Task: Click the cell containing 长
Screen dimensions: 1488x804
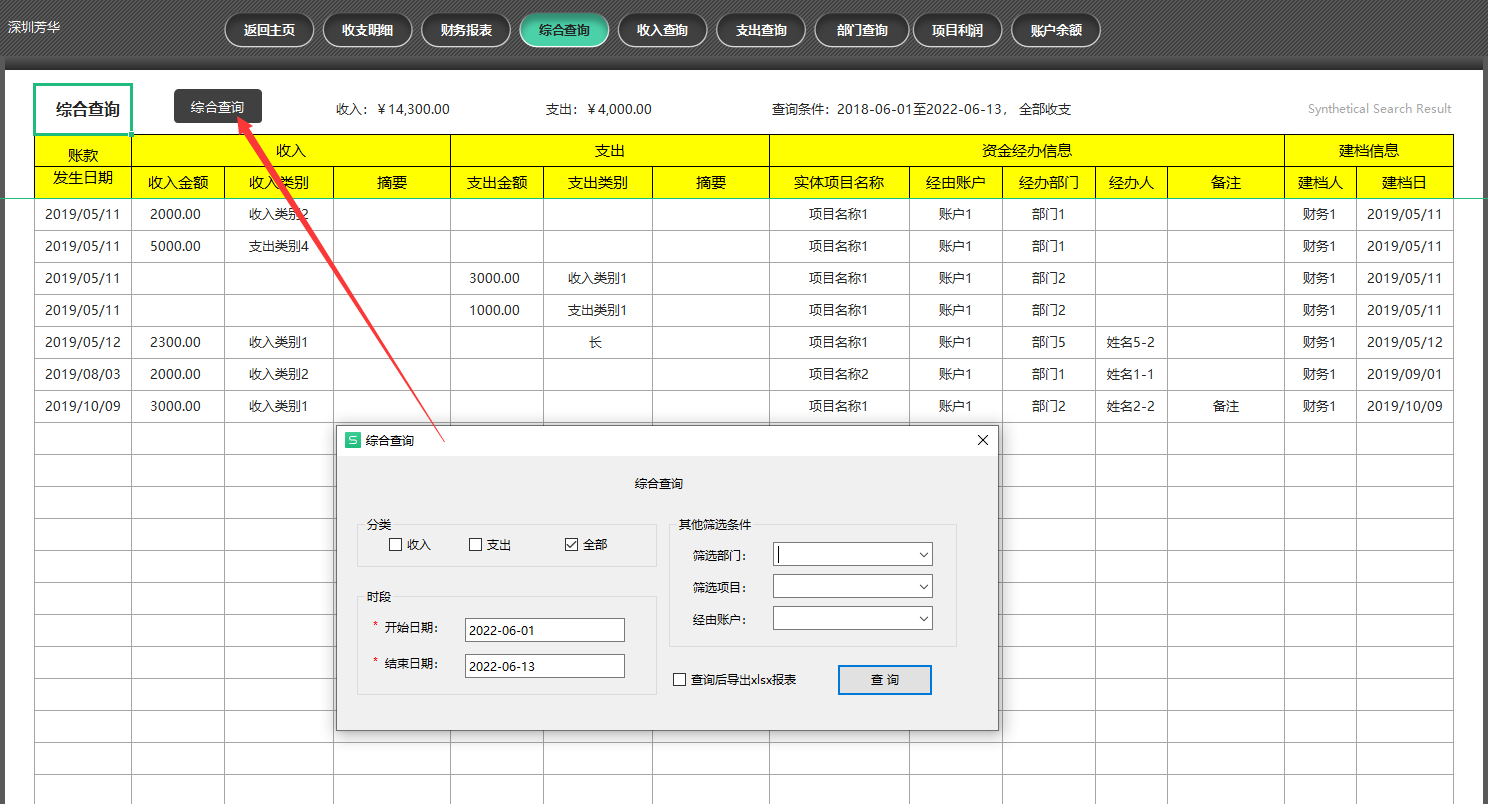Action: [x=598, y=342]
